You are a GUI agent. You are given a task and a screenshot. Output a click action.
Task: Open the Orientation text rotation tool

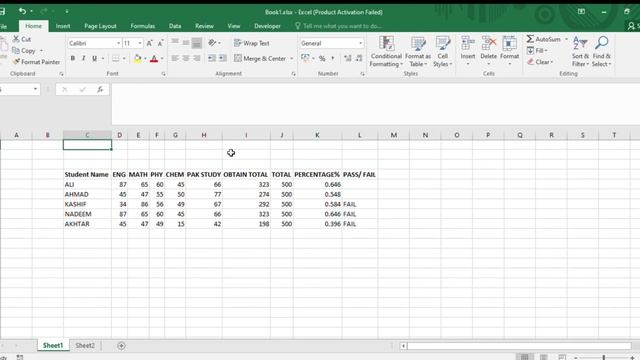(x=212, y=43)
